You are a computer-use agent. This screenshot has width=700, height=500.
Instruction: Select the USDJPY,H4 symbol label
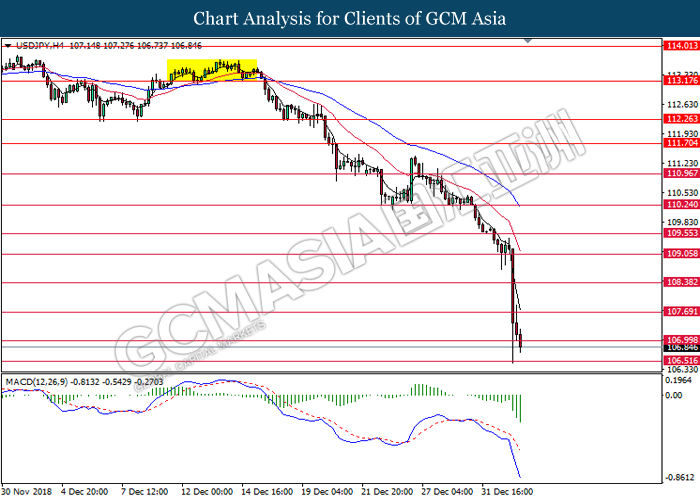tap(40, 46)
